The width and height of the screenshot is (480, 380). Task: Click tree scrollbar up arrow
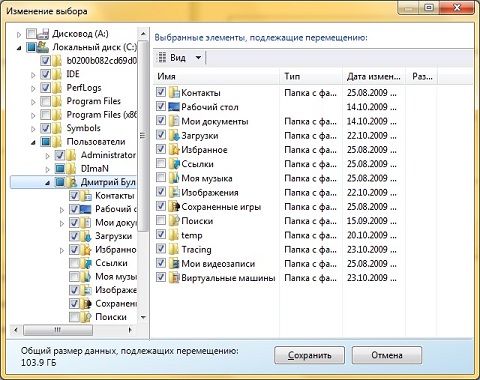point(143,34)
